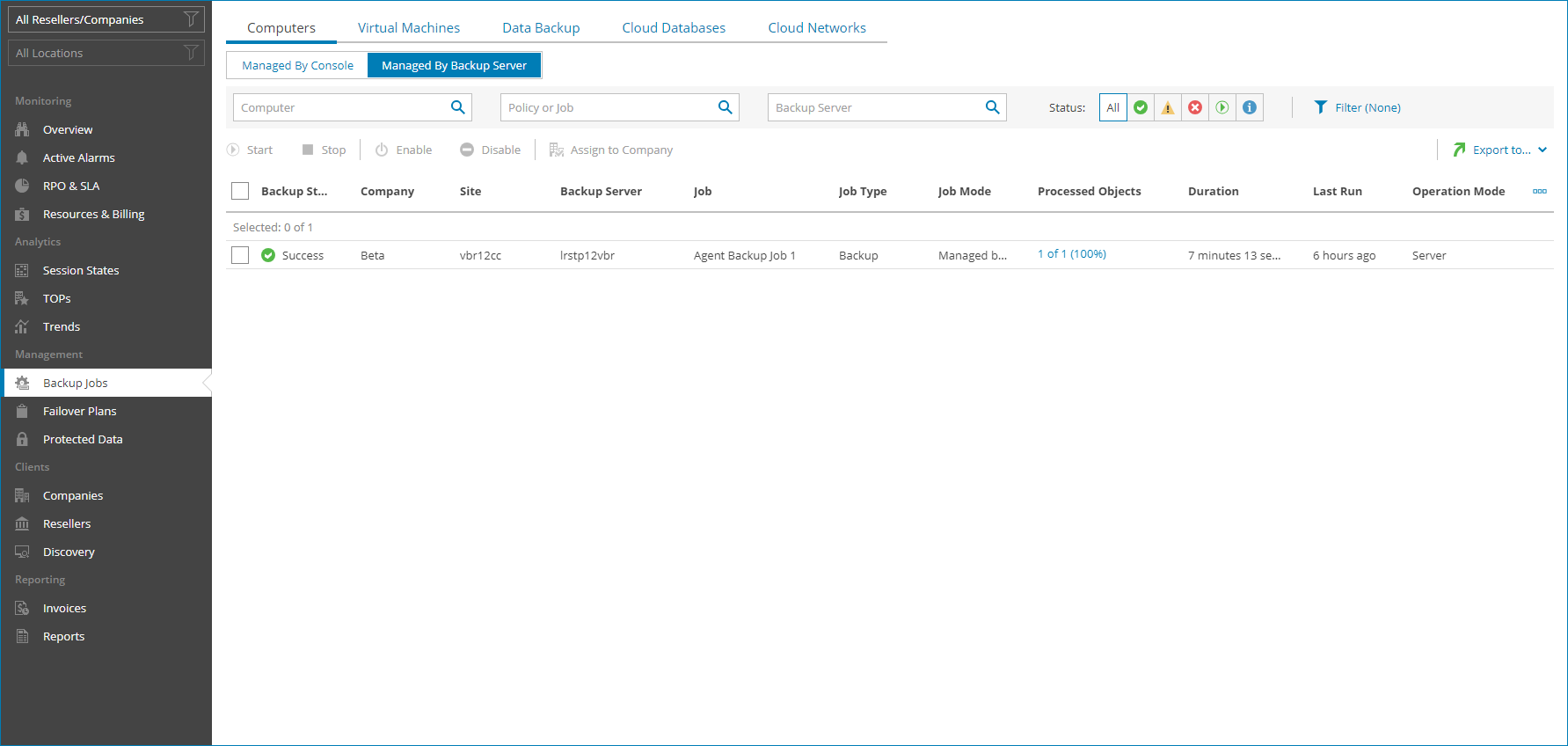The image size is (1568, 746).
Task: Sort by Processed Objects column header
Action: pyautogui.click(x=1089, y=191)
